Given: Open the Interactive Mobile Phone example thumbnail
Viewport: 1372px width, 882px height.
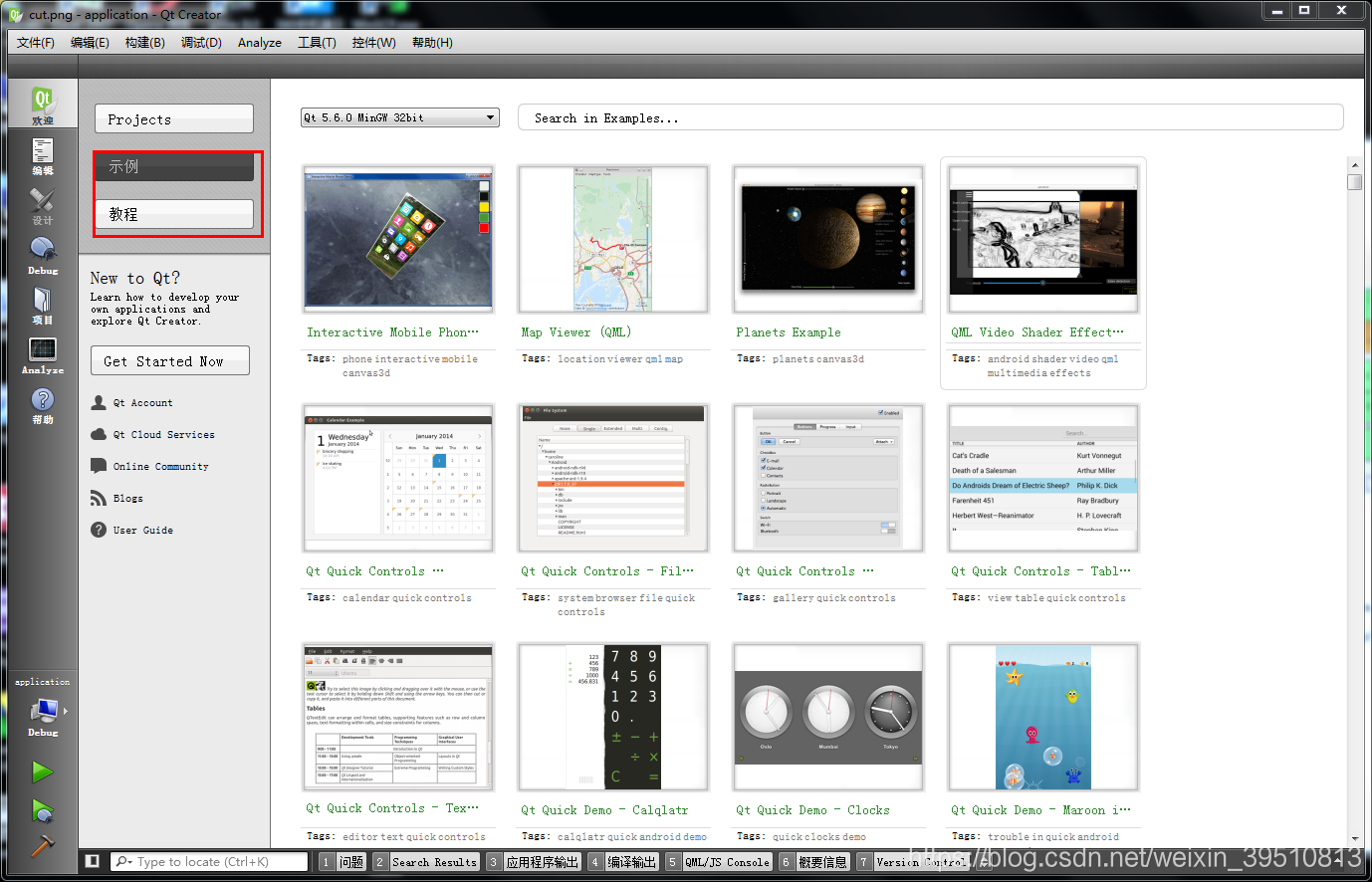Looking at the screenshot, I should click(398, 239).
